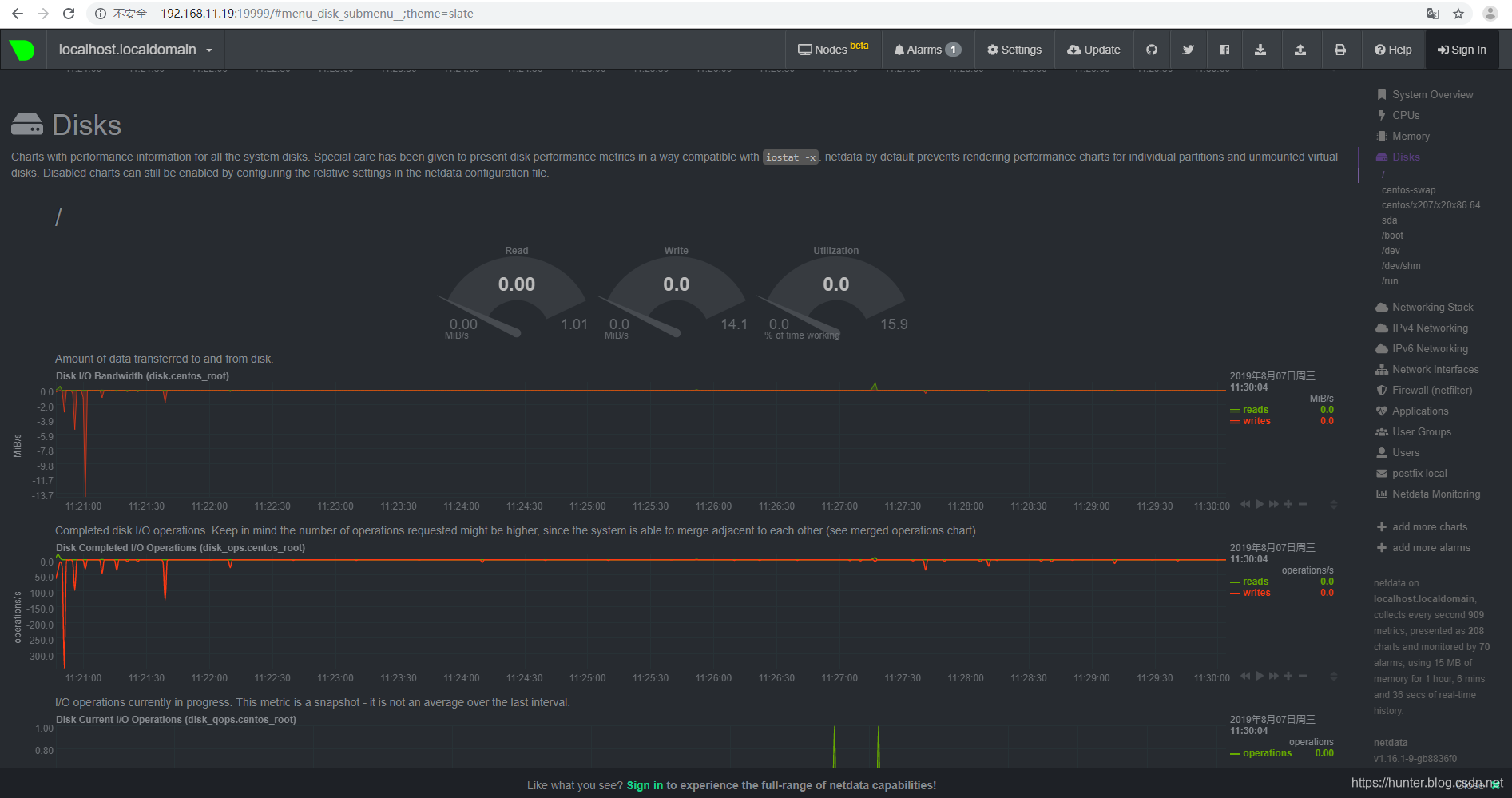Click the Twitter share icon
The width and height of the screenshot is (1512, 798).
click(1188, 49)
